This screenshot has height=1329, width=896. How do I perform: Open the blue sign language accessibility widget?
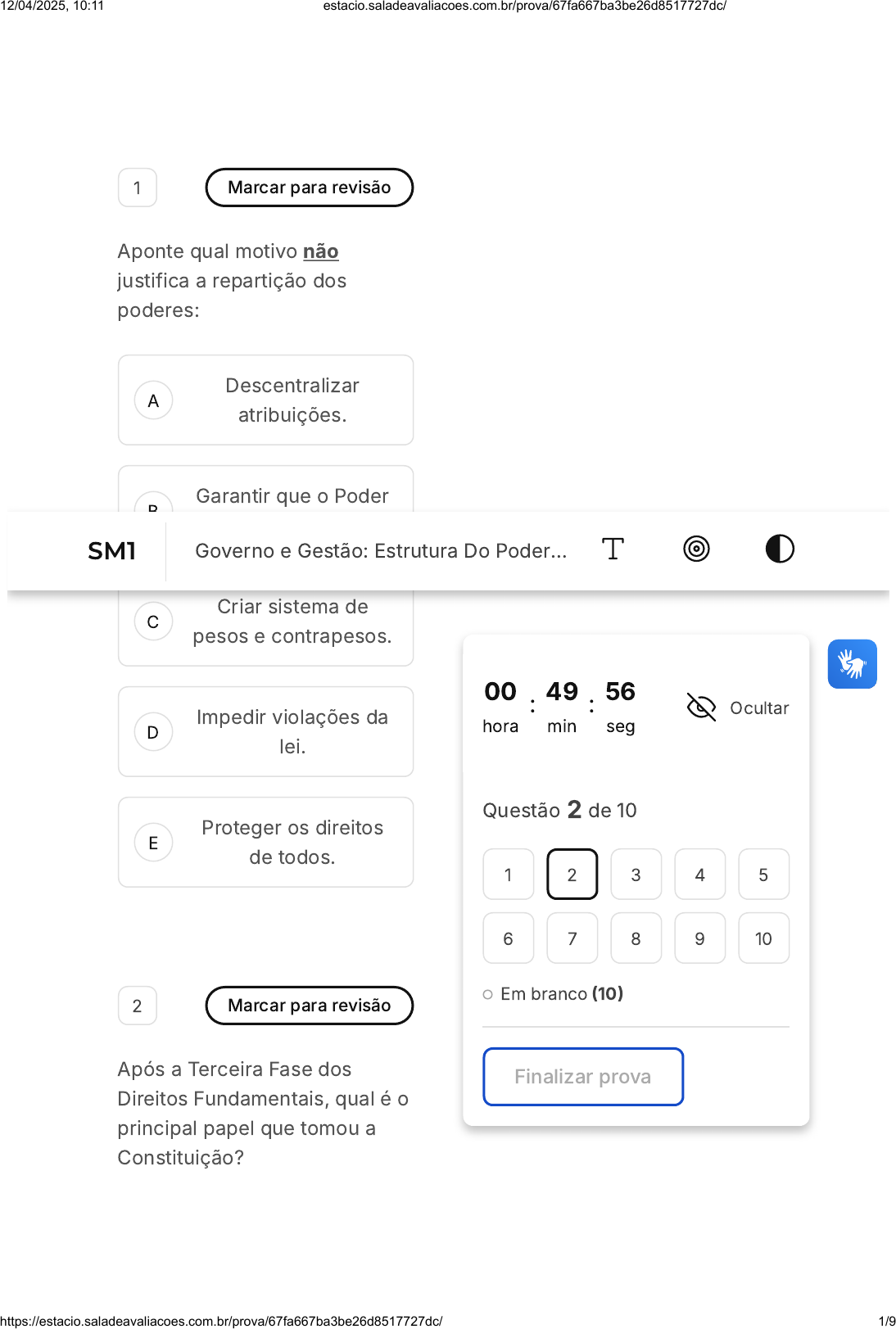(x=852, y=664)
